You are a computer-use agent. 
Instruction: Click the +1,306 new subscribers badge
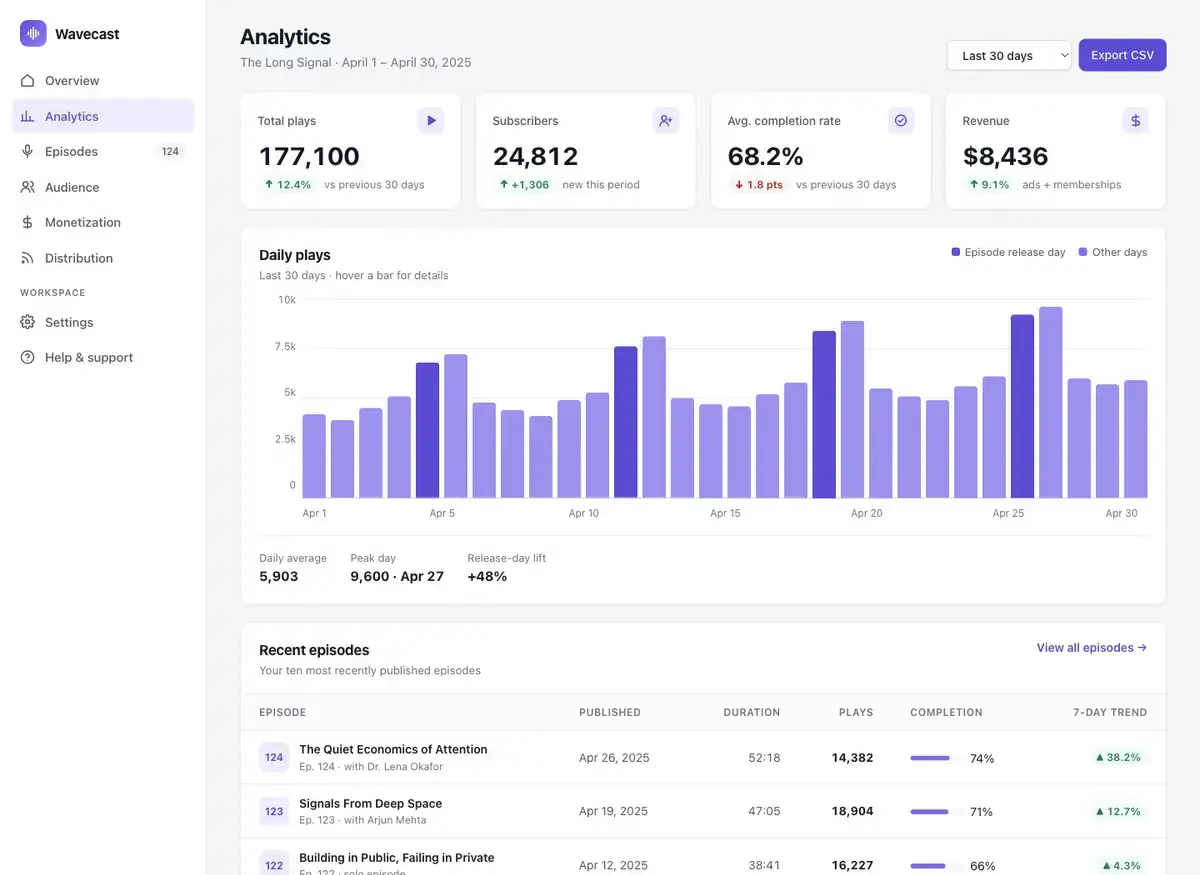tap(524, 184)
